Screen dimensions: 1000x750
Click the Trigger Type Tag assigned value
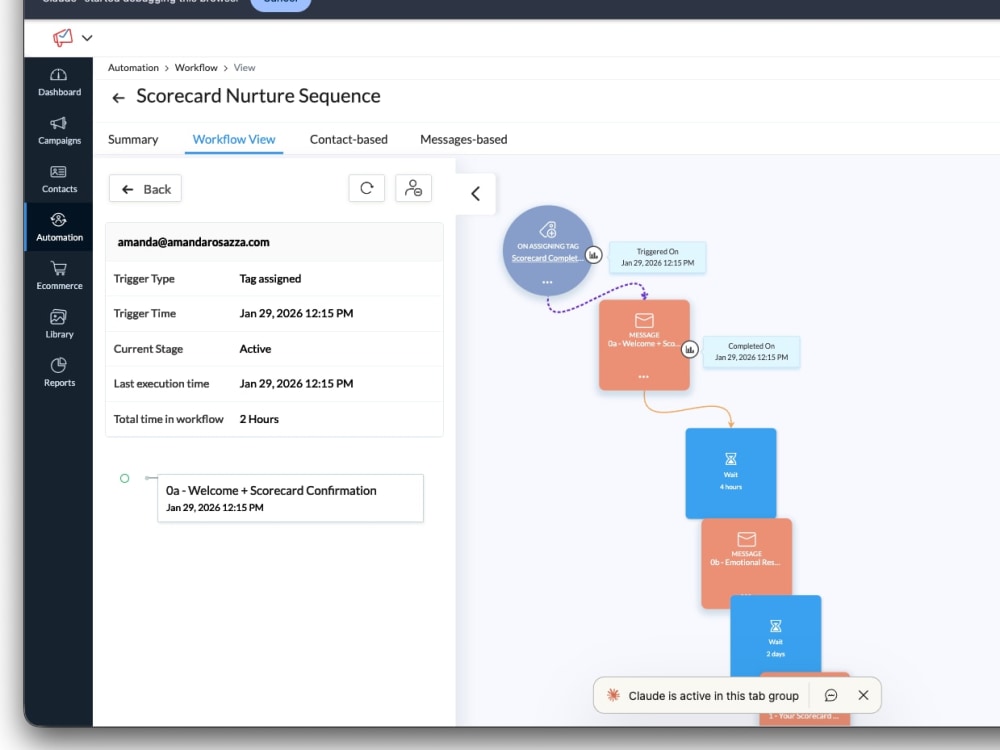[x=270, y=279]
